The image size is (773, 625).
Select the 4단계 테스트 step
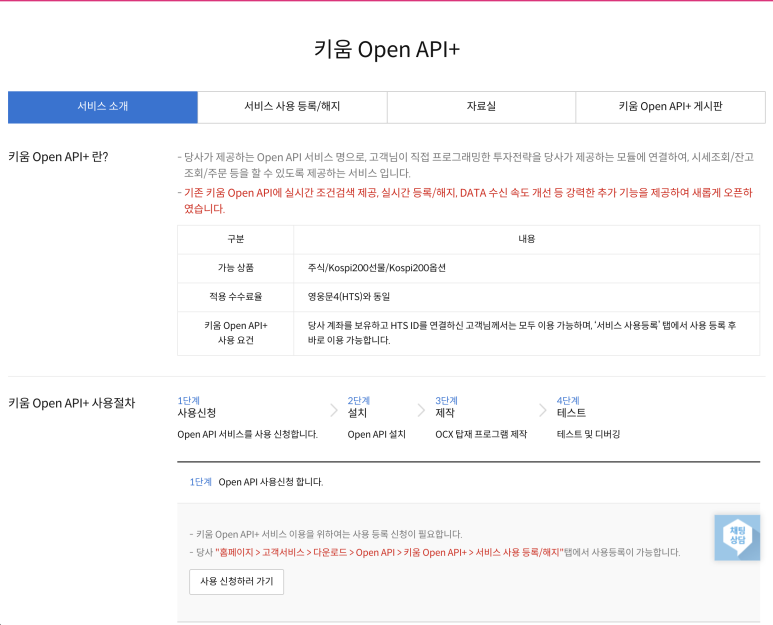[571, 407]
